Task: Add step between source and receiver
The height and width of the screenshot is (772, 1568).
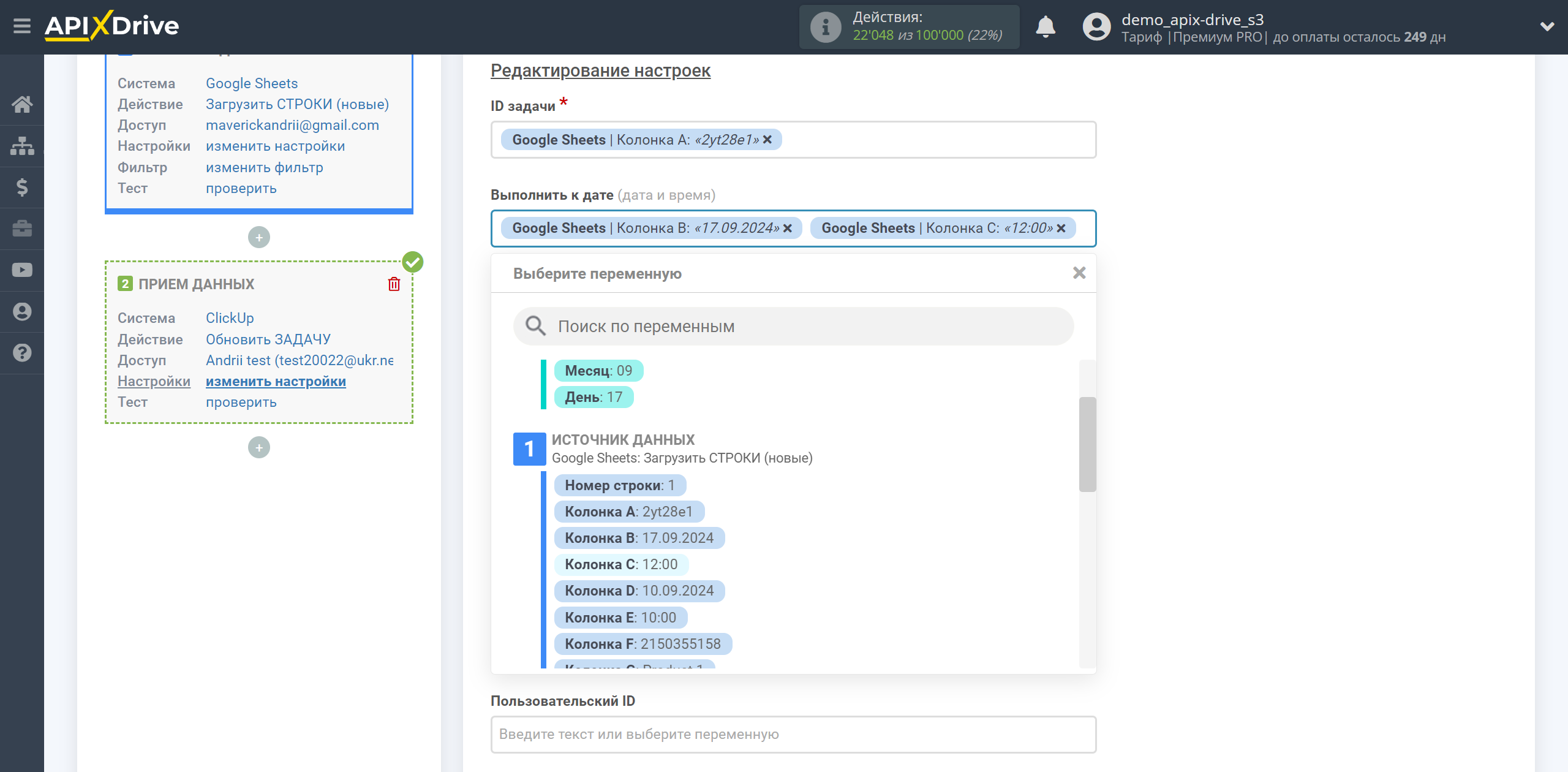Action: (x=259, y=238)
